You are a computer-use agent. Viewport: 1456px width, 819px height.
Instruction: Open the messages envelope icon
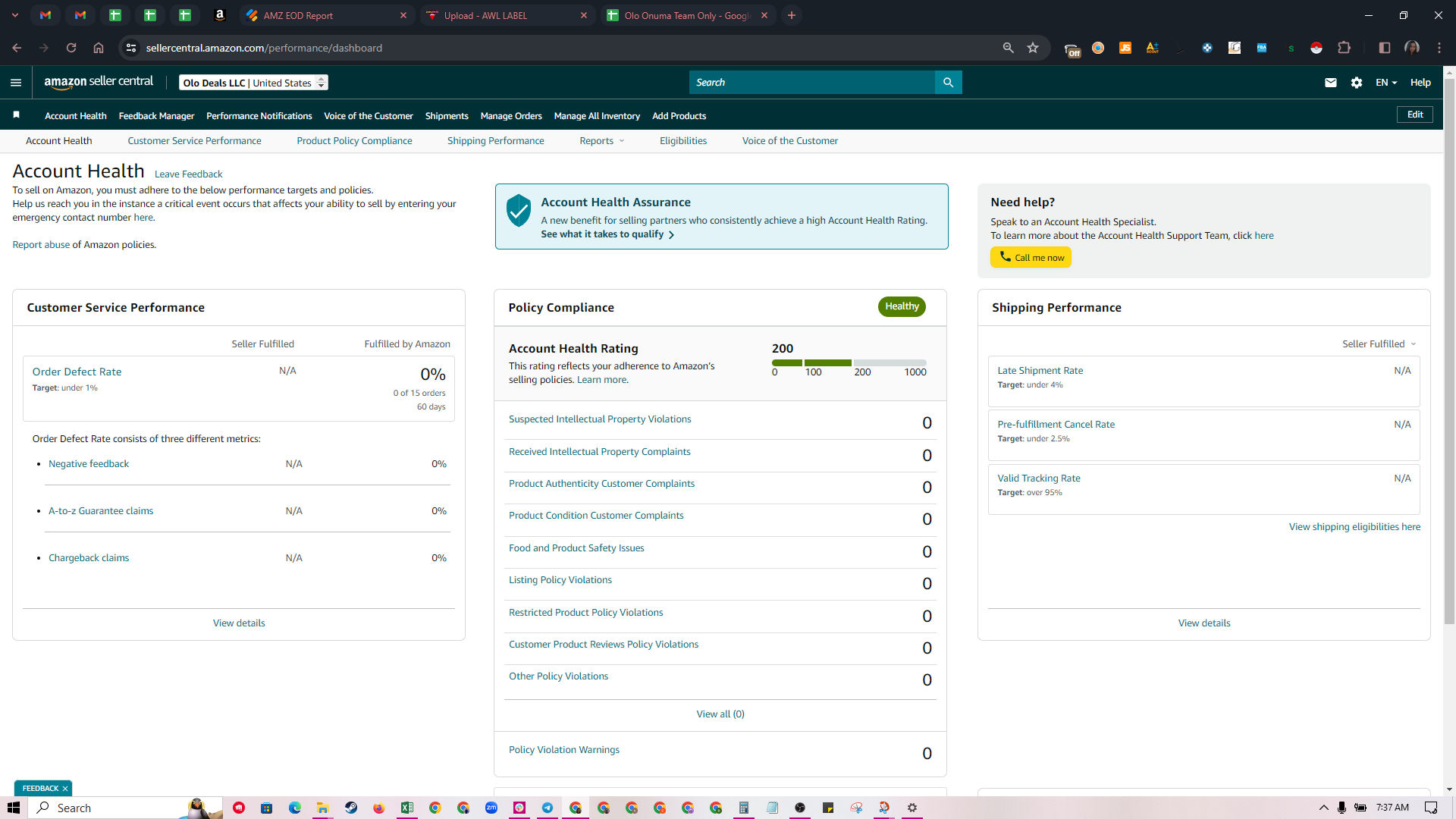tap(1331, 83)
